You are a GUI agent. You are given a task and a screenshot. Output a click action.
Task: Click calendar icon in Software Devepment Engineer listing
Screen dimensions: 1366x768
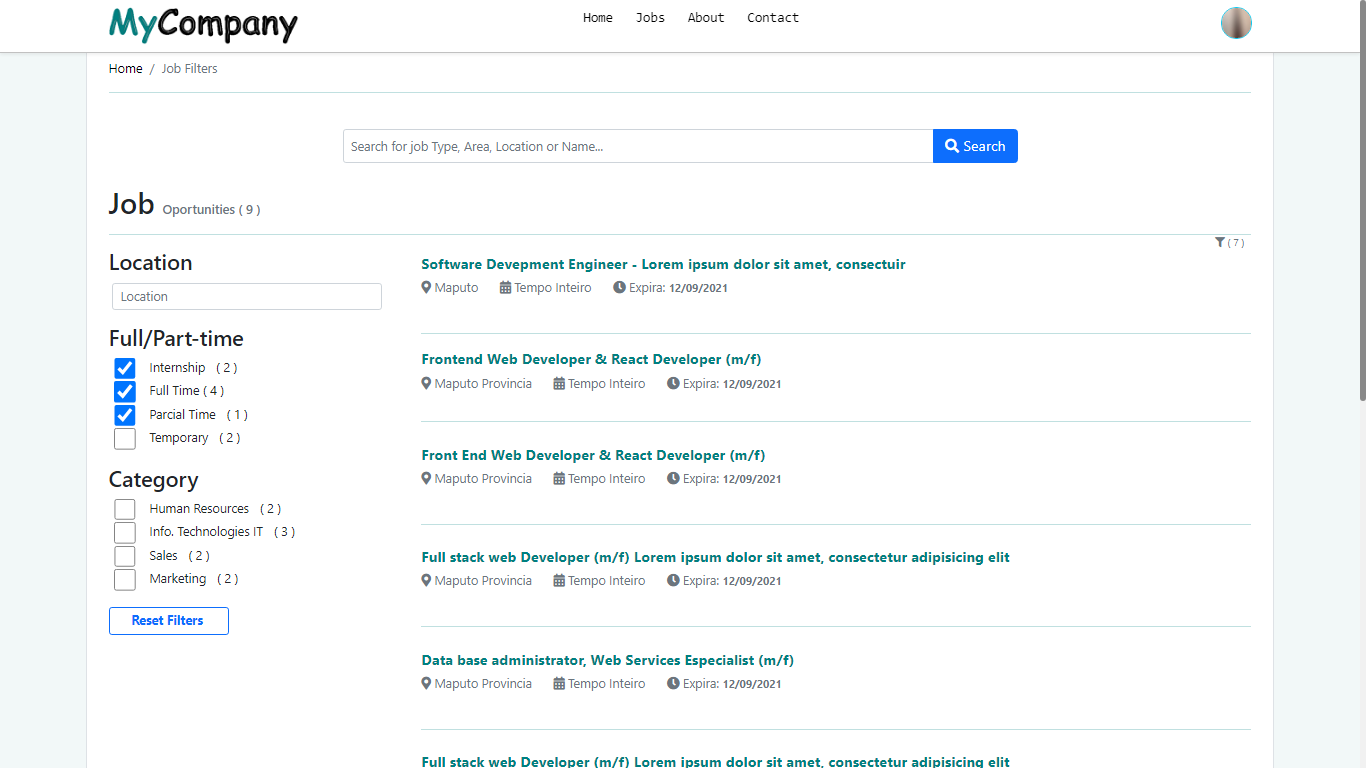pos(505,288)
